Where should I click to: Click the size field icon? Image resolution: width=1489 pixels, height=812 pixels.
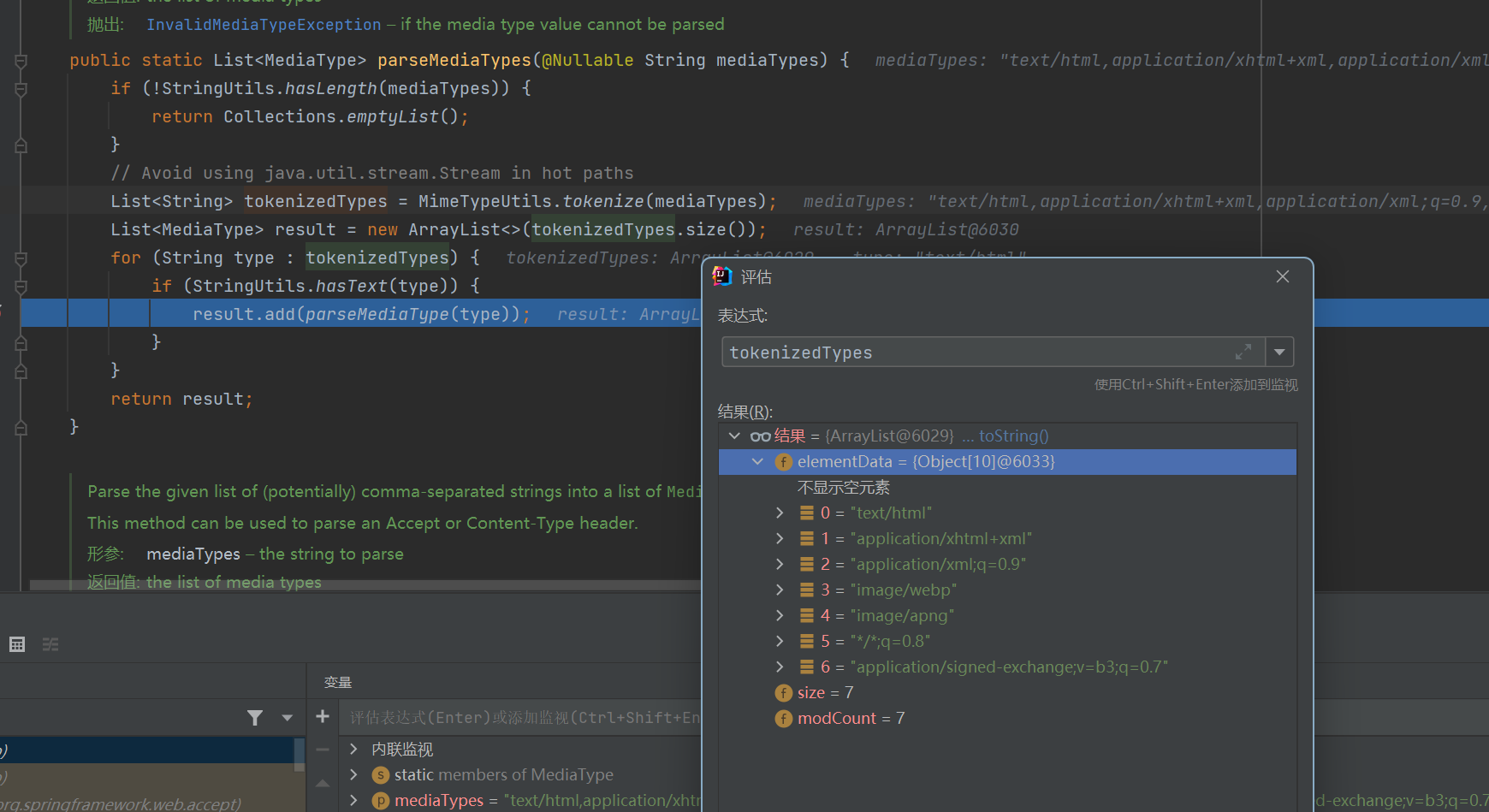point(783,693)
